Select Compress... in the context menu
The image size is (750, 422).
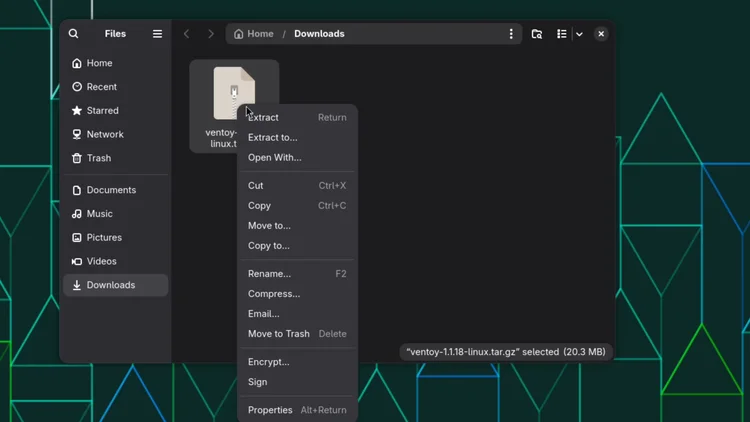coord(297,294)
